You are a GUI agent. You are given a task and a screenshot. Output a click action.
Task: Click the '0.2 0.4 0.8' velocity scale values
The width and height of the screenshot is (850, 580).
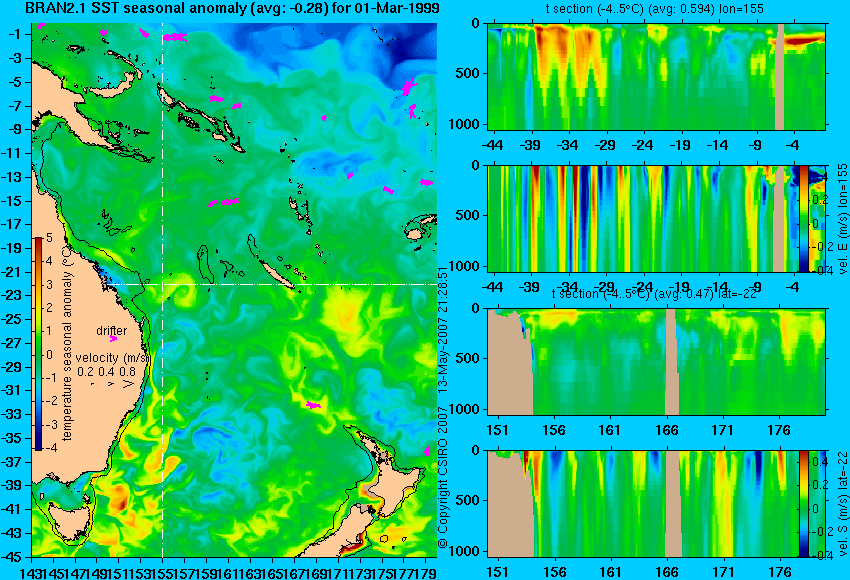click(106, 372)
